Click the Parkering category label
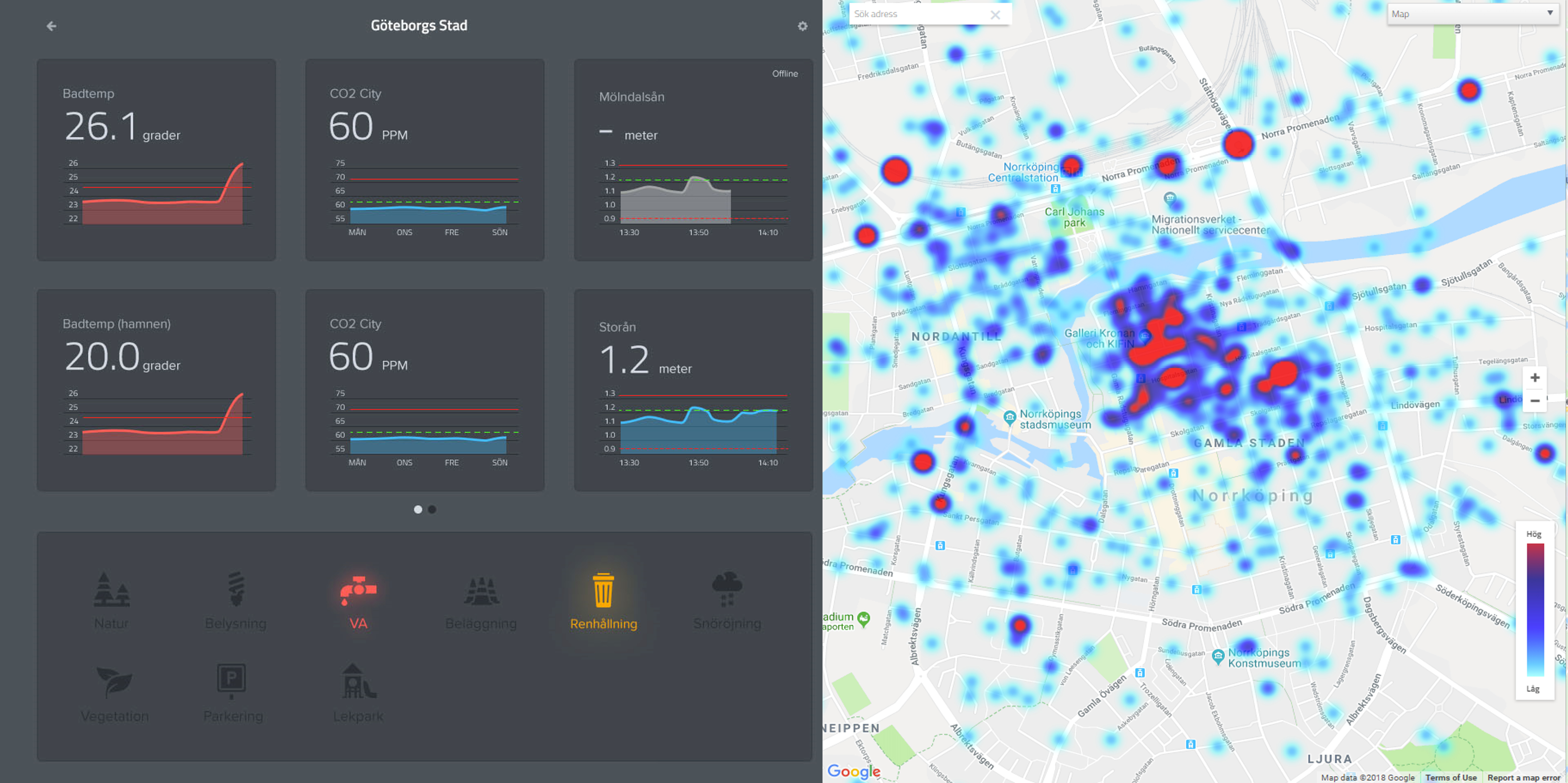Viewport: 1568px width, 783px height. pos(233,716)
